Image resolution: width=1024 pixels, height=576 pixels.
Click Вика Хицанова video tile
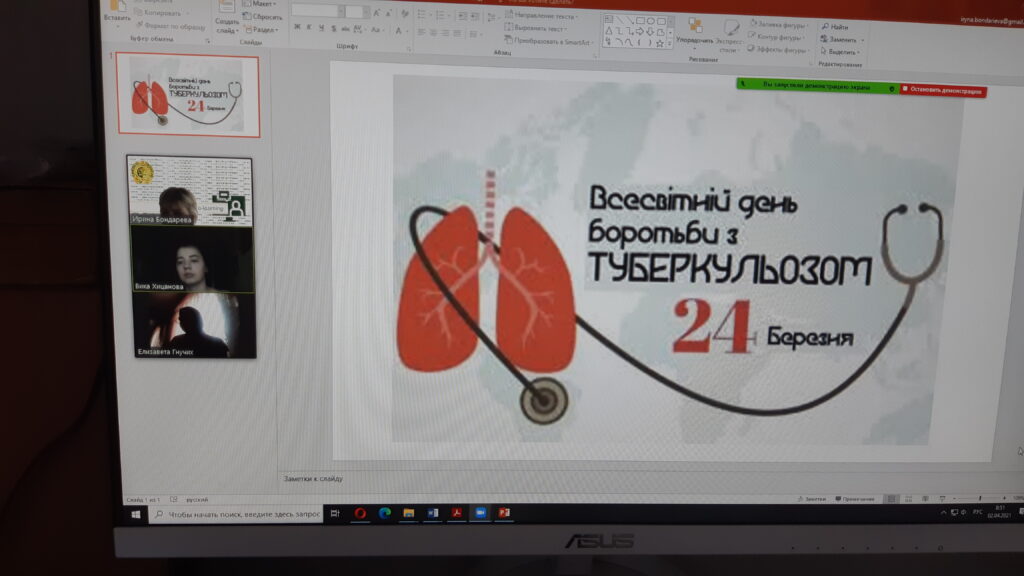coord(192,259)
